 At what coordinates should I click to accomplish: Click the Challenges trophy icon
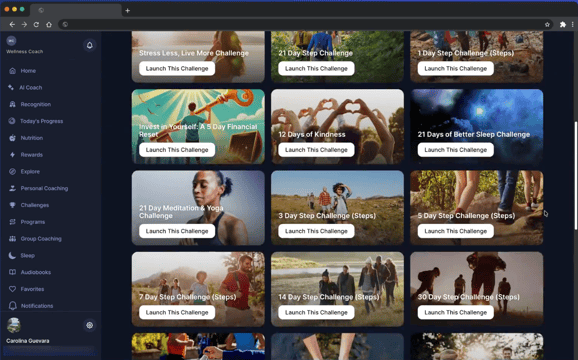tap(13, 205)
